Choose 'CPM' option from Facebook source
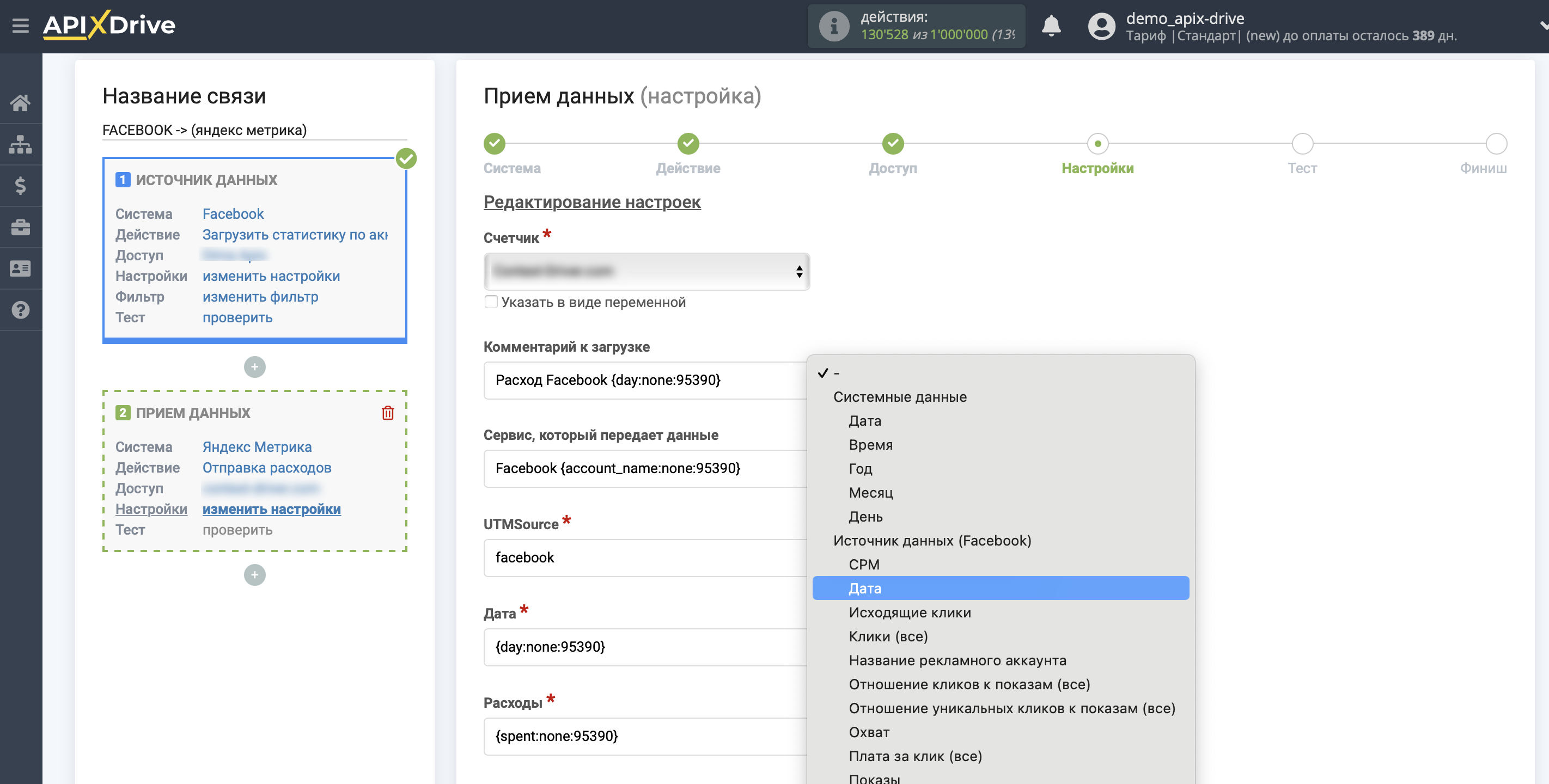Screen dimensions: 1549x784 tap(1001, 565)
